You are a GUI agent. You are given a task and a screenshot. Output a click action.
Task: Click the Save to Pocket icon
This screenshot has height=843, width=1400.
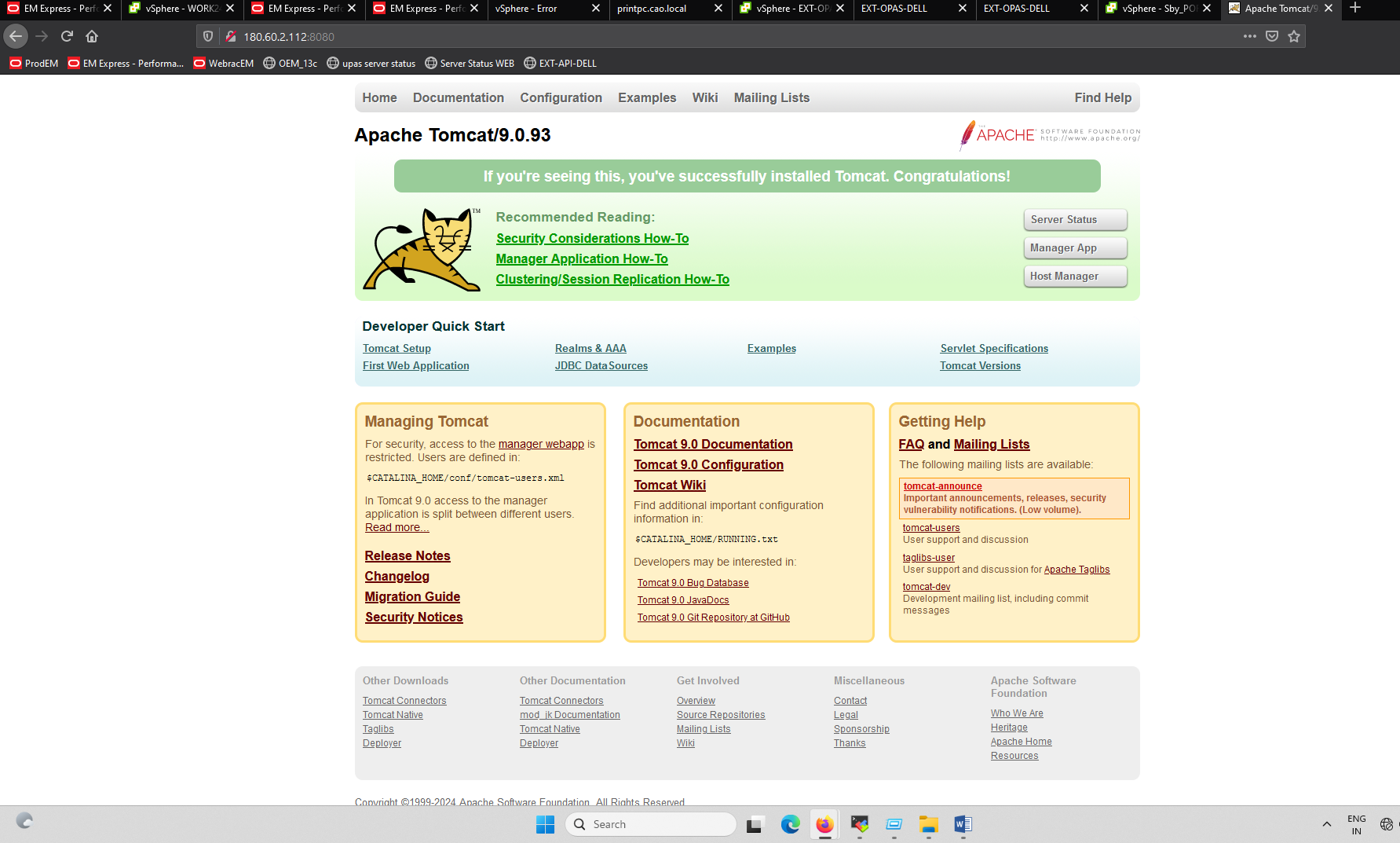pos(1272,36)
